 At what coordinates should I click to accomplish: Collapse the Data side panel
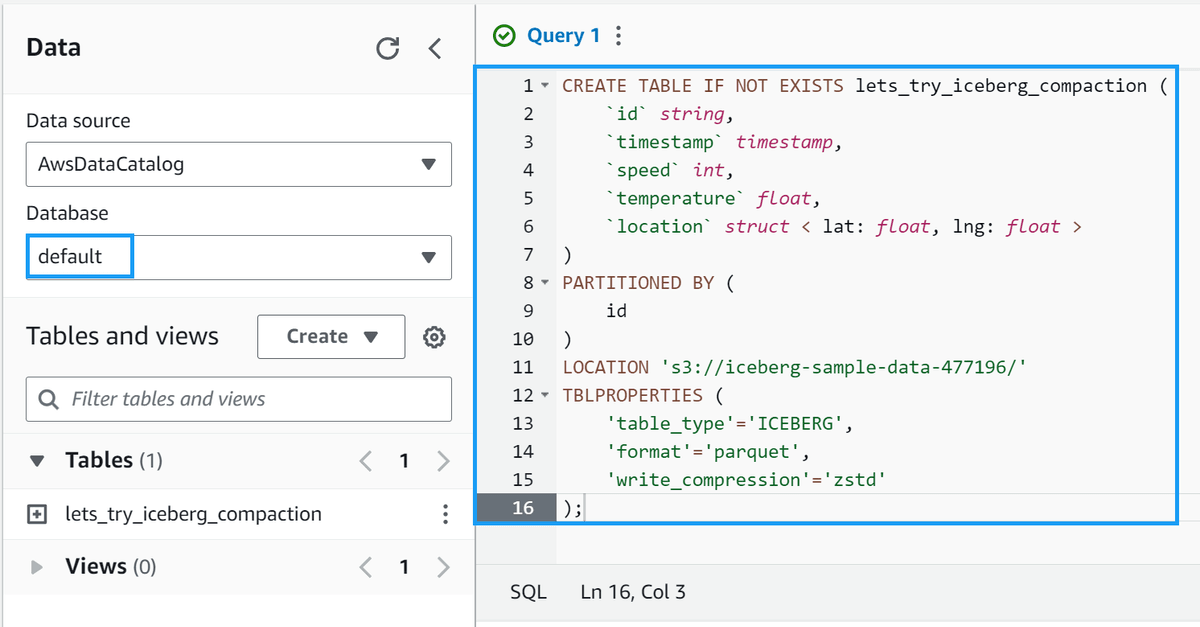(435, 48)
